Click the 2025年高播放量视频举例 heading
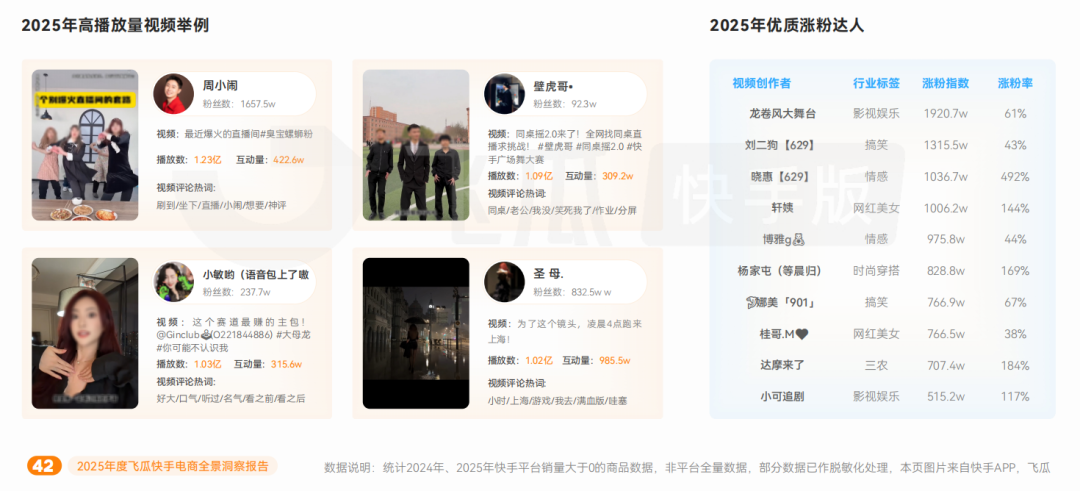This screenshot has height=491, width=1080. click(x=115, y=26)
